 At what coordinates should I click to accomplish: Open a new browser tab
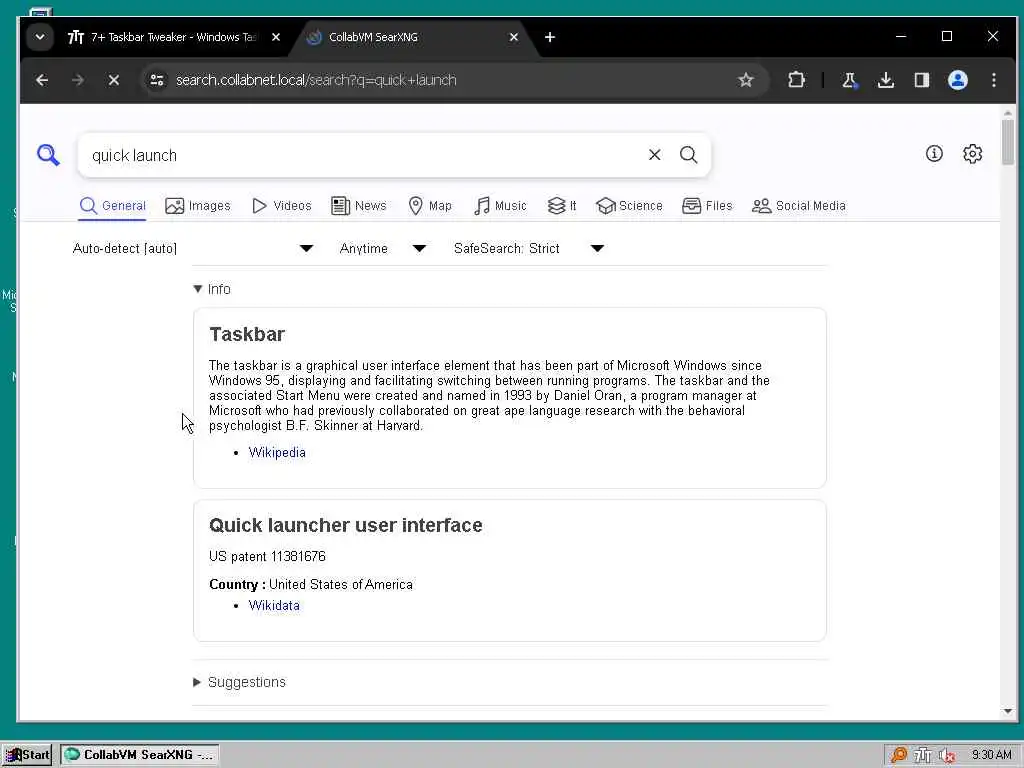click(550, 37)
